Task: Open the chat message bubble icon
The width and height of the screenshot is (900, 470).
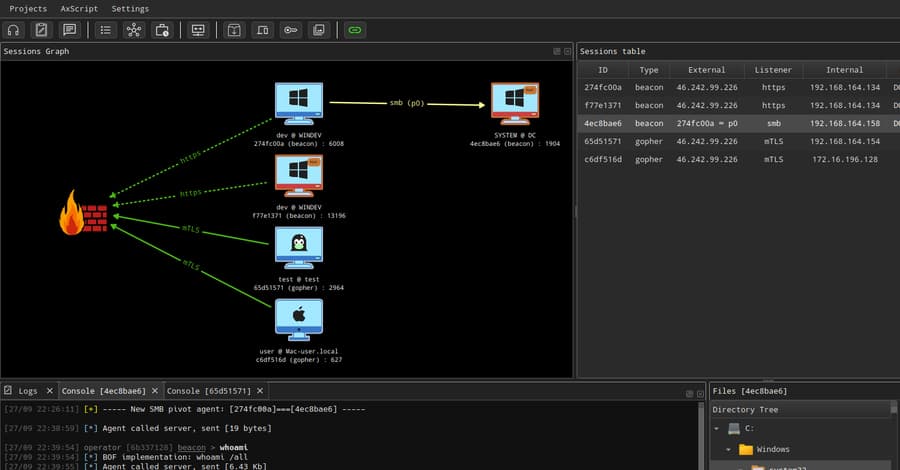Action: point(69,30)
